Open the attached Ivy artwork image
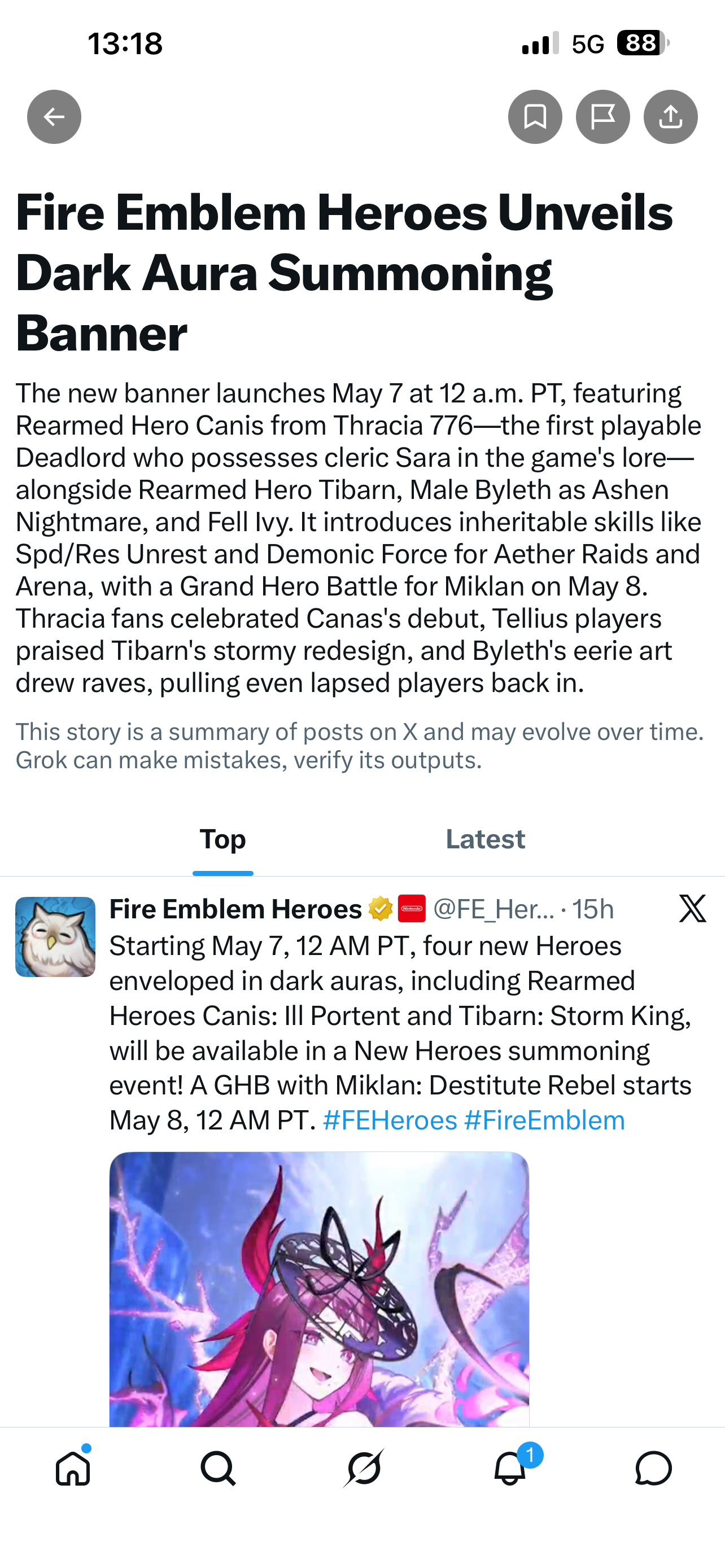 point(319,1289)
